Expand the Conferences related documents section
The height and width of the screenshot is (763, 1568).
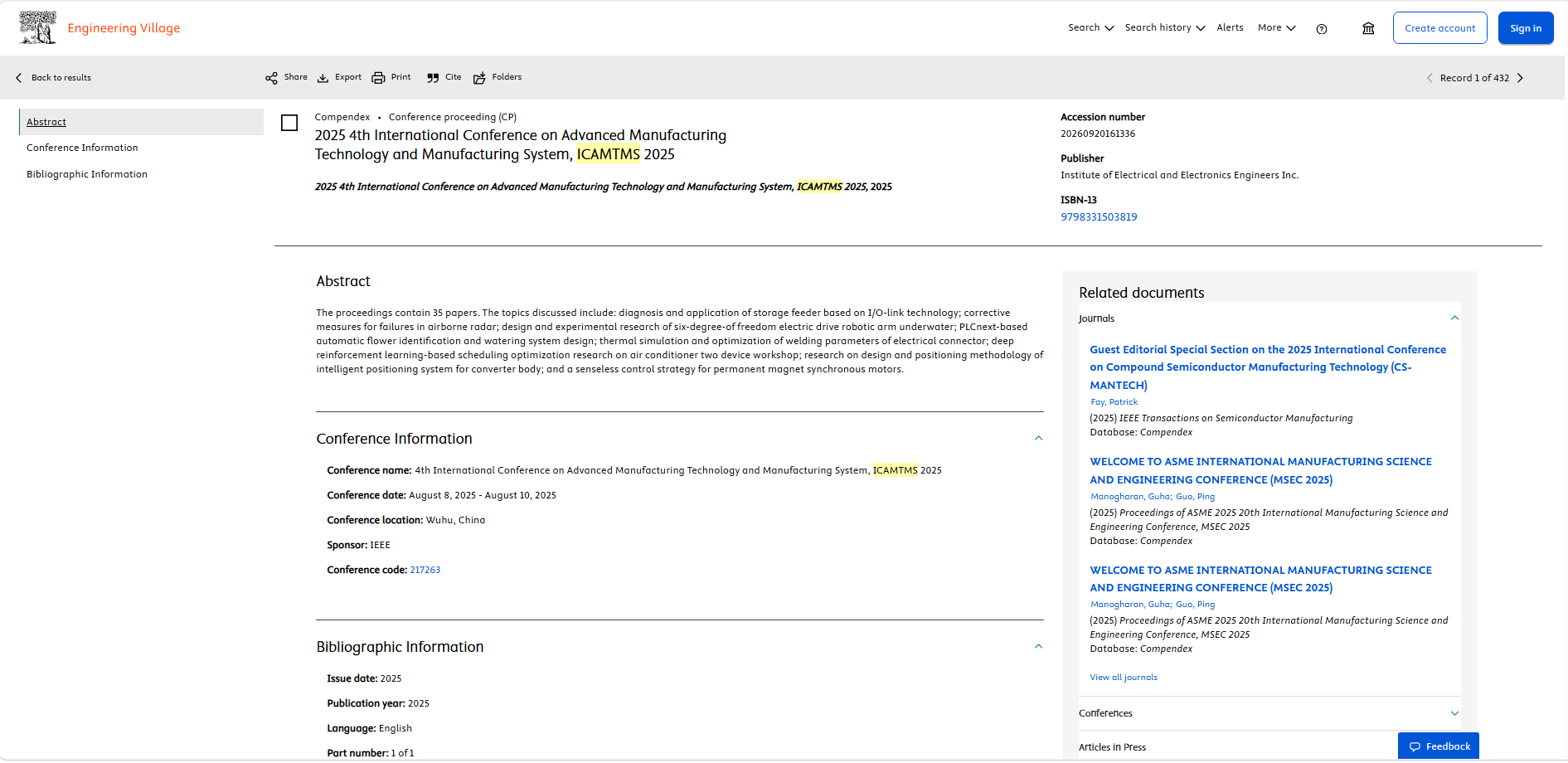[x=1454, y=713]
